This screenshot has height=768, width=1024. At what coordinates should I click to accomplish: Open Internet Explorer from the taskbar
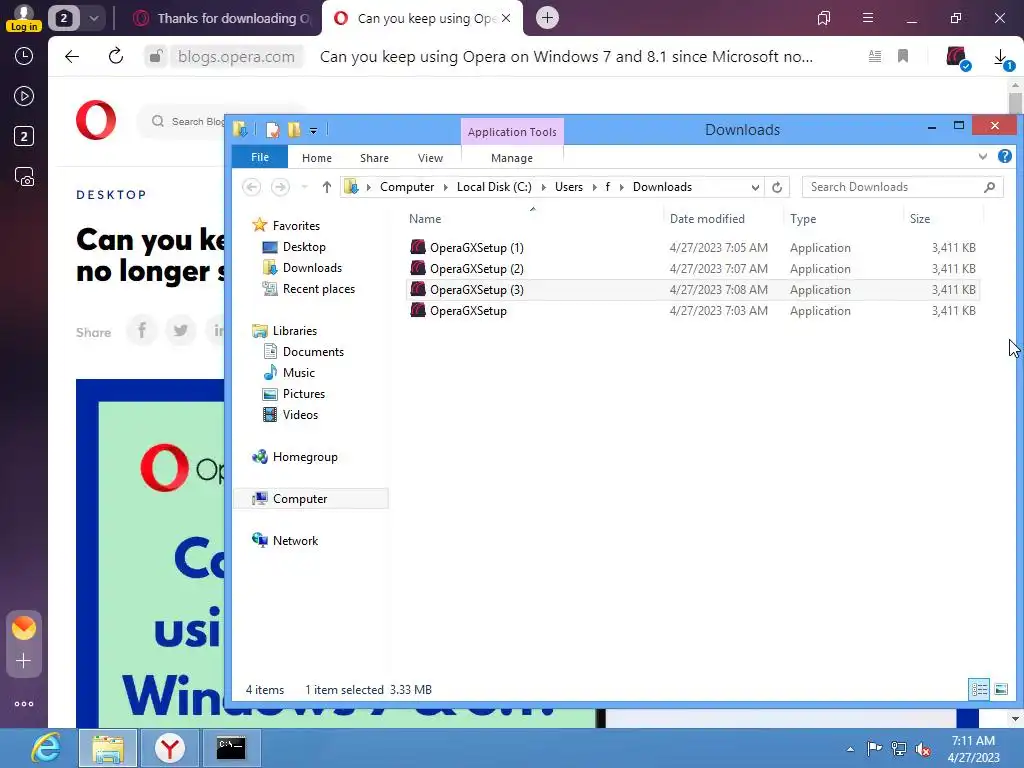click(x=46, y=748)
